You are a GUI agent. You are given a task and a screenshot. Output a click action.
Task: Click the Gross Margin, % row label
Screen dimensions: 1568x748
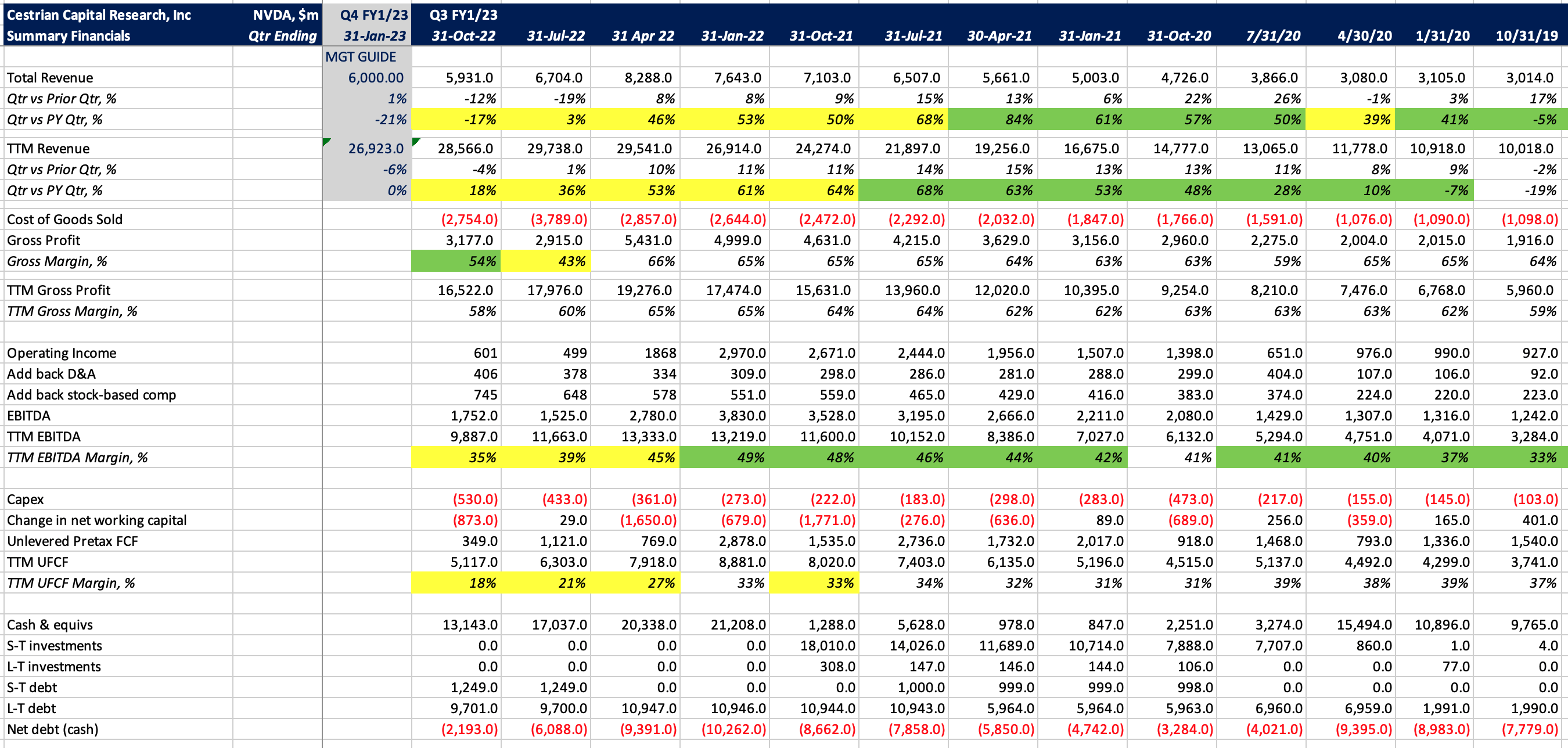[x=56, y=261]
